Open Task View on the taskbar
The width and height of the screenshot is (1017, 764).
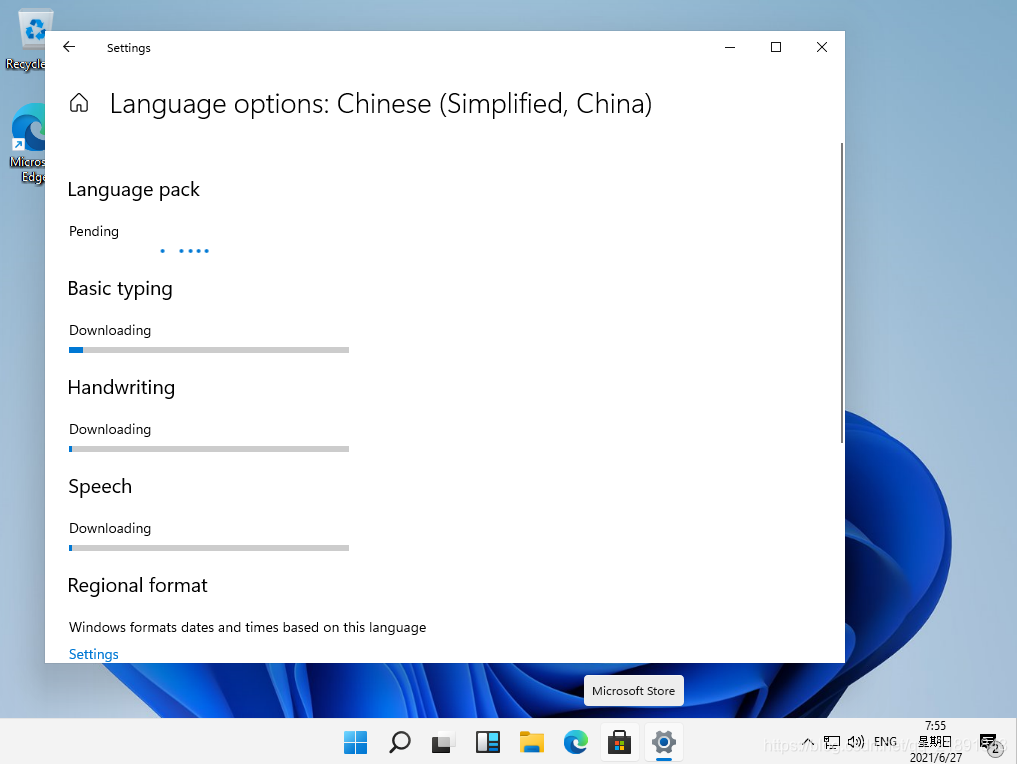[x=444, y=742]
